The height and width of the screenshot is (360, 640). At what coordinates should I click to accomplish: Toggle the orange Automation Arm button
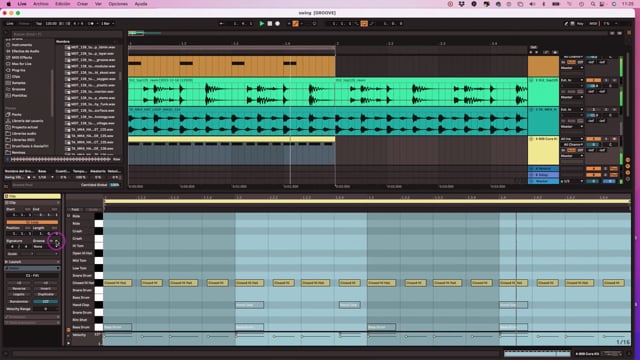(x=296, y=24)
